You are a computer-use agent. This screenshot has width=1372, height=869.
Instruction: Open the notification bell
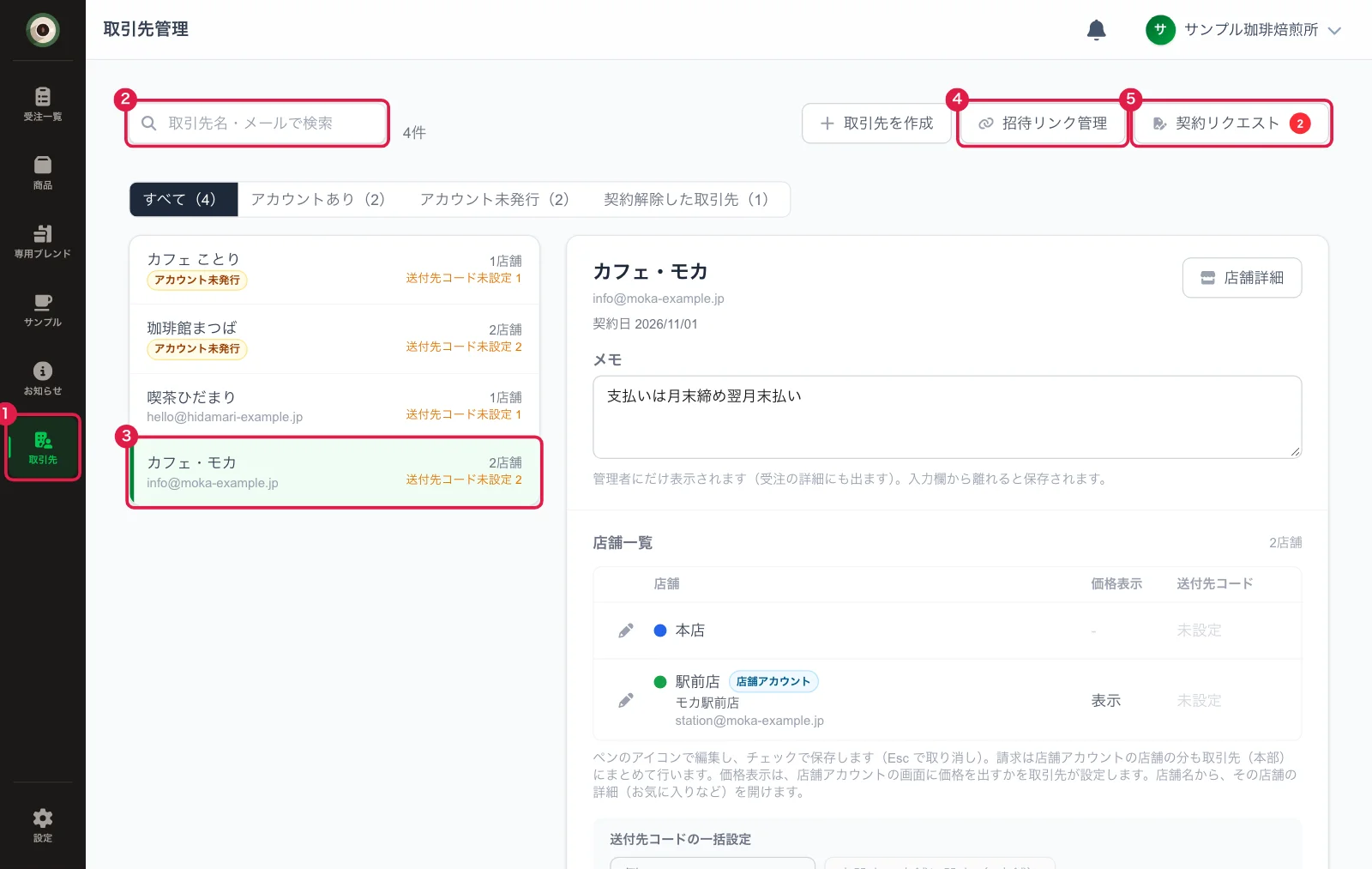point(1096,30)
